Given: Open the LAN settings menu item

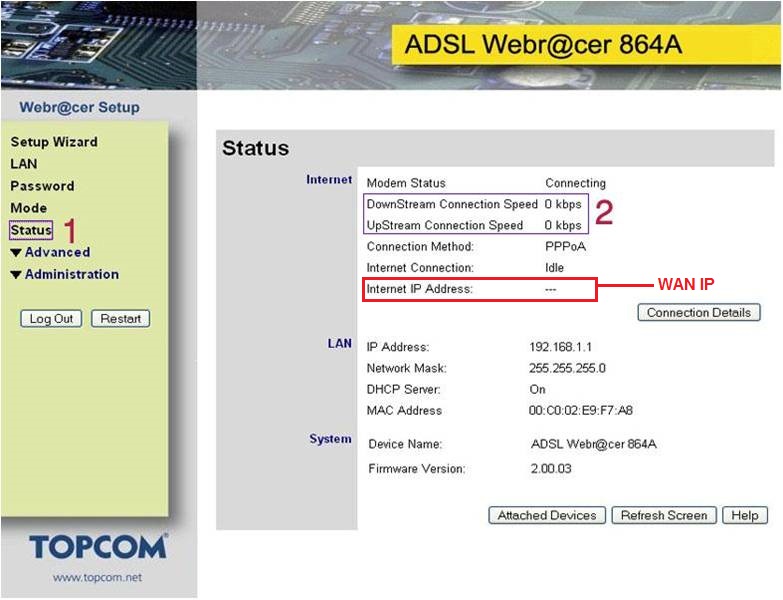Looking at the screenshot, I should click(x=23, y=164).
